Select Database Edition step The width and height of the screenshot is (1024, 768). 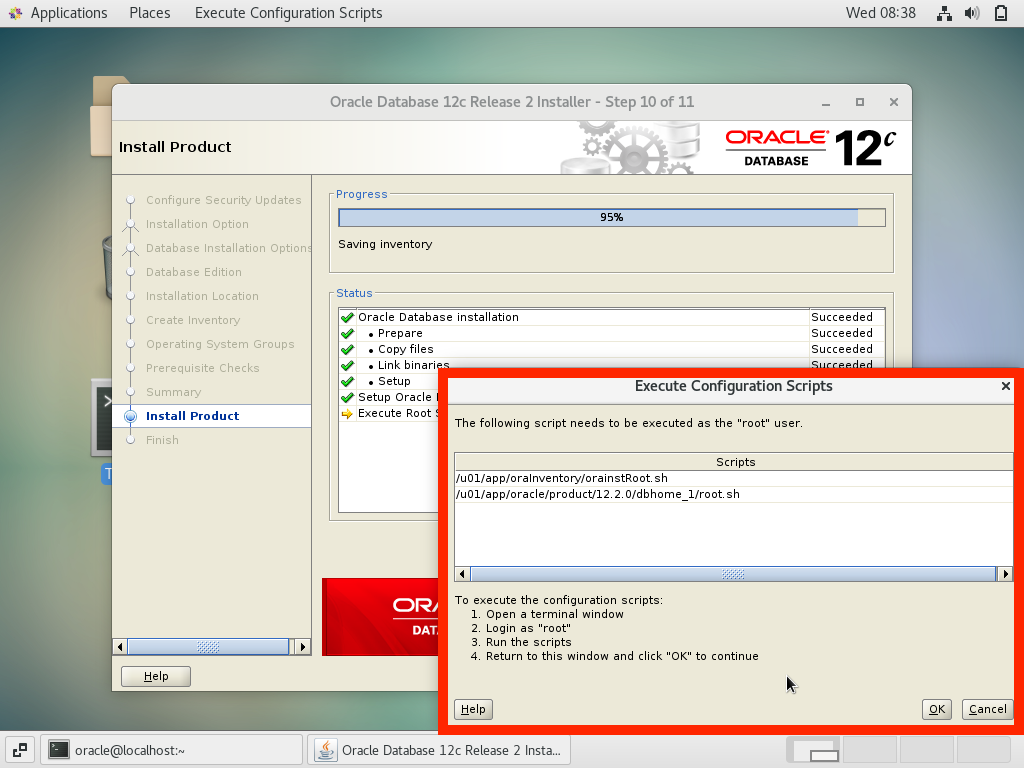(194, 272)
